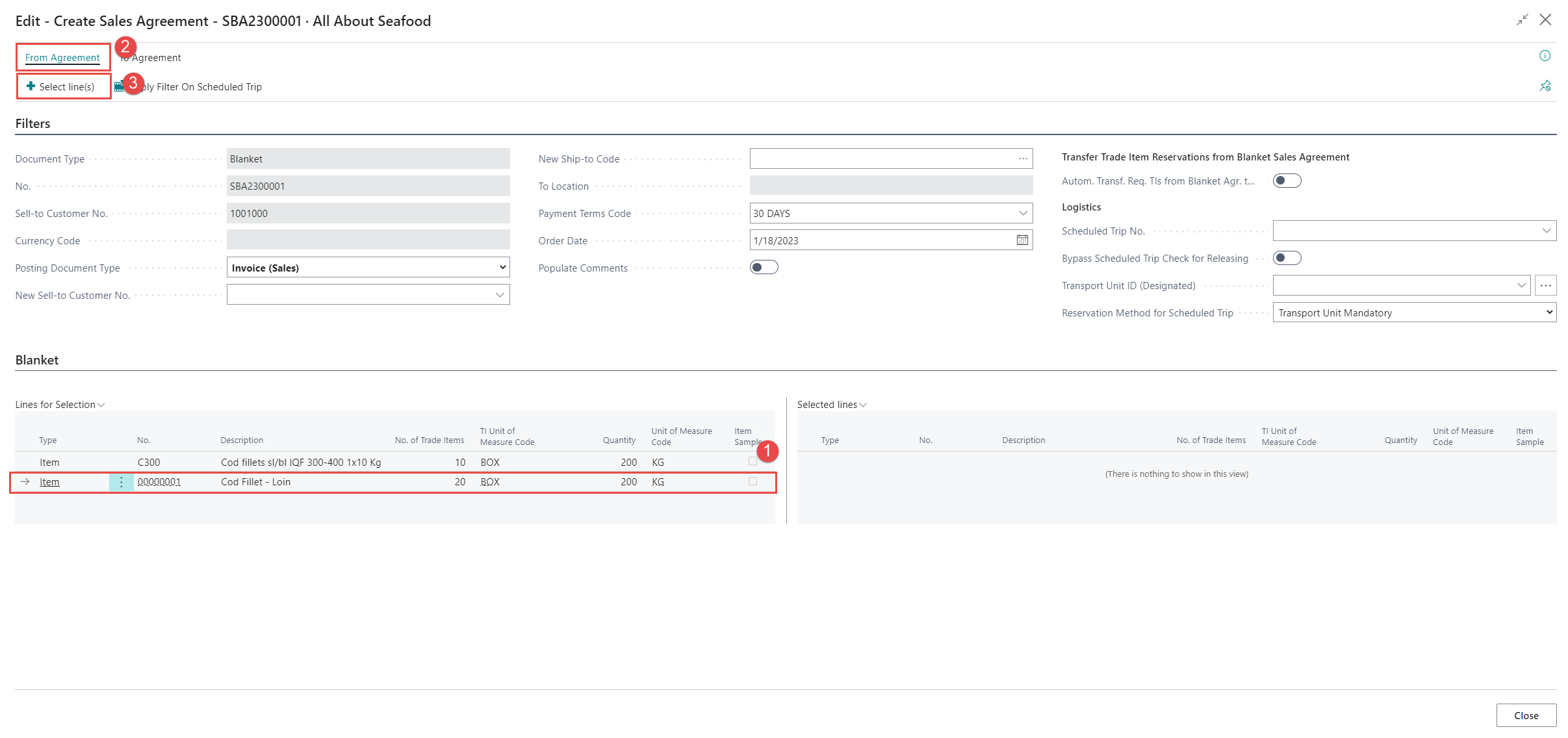Click the 00000001 item number link
The width and height of the screenshot is (1568, 738).
click(x=159, y=482)
